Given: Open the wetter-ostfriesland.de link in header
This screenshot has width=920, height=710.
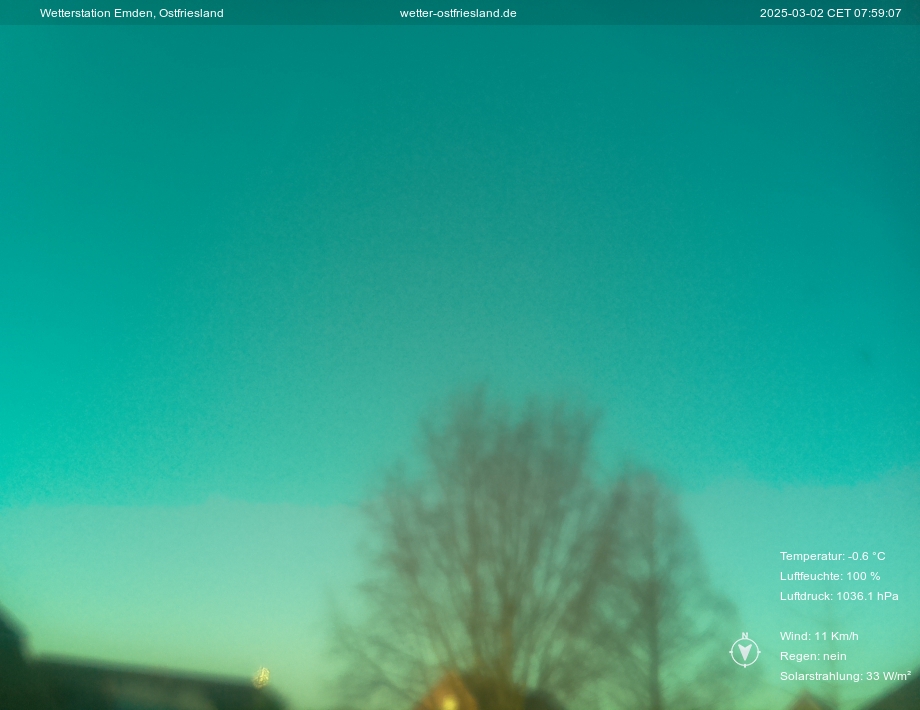Looking at the screenshot, I should (458, 13).
